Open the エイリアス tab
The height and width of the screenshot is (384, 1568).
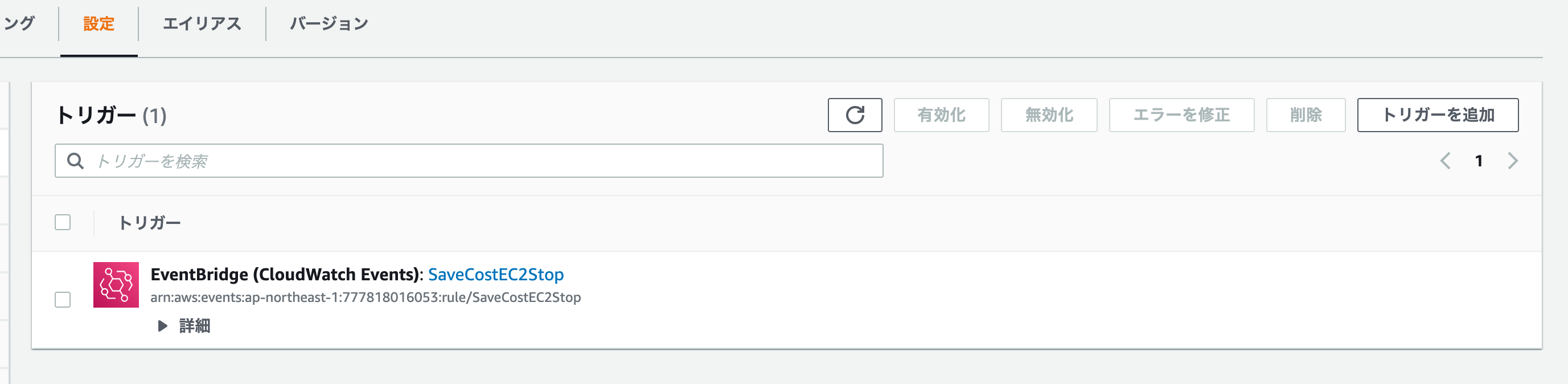click(x=202, y=24)
